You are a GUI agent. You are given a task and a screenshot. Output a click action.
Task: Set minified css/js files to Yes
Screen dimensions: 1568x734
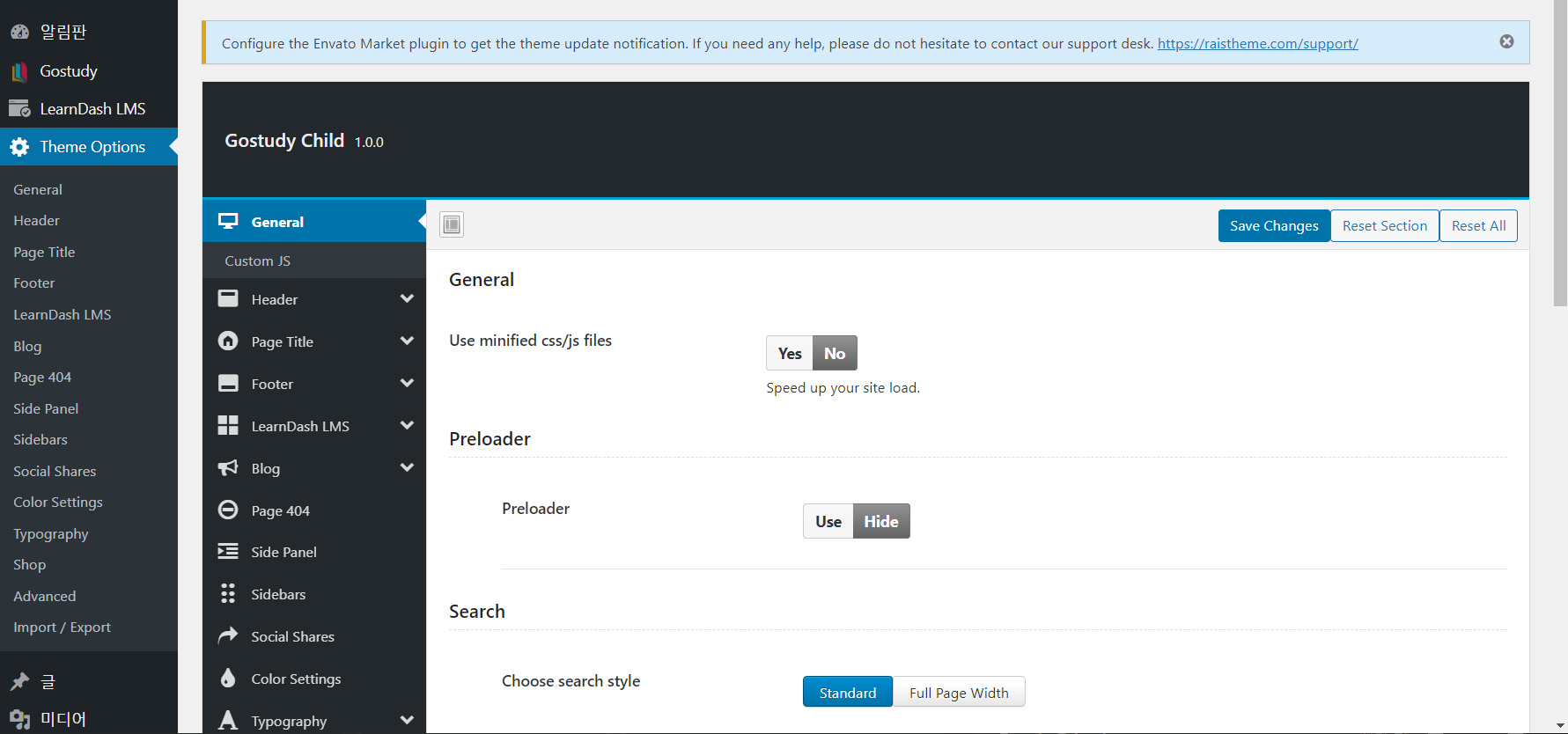pyautogui.click(x=790, y=353)
